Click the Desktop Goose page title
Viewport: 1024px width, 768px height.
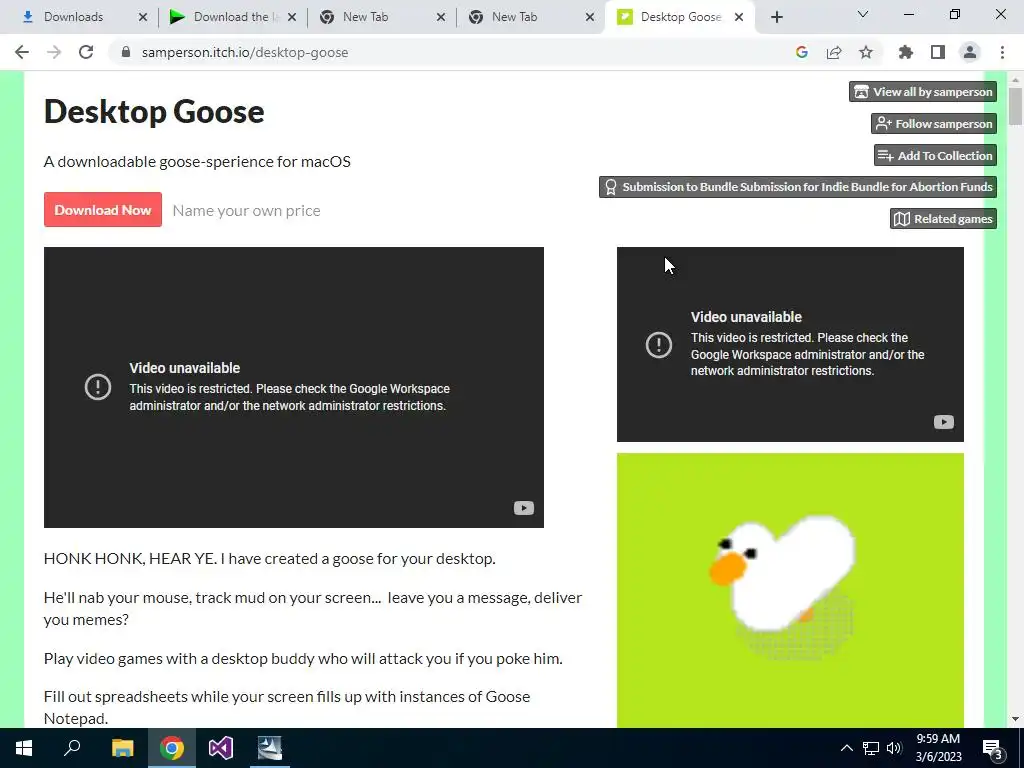click(x=154, y=111)
